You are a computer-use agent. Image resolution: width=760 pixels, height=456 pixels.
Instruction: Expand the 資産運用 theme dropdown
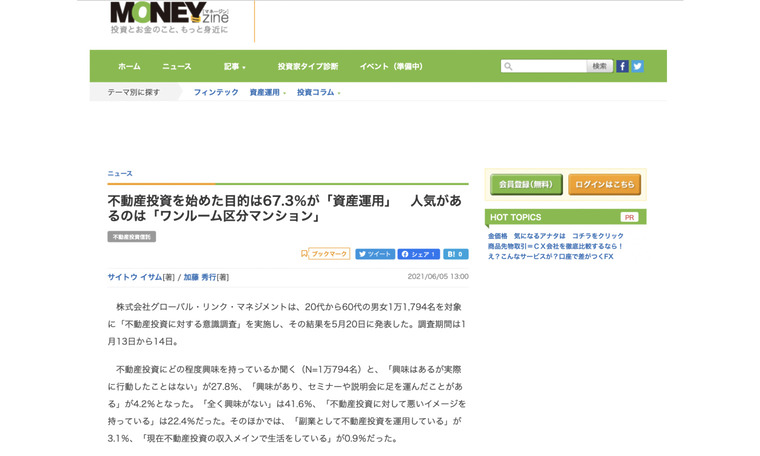pos(267,93)
